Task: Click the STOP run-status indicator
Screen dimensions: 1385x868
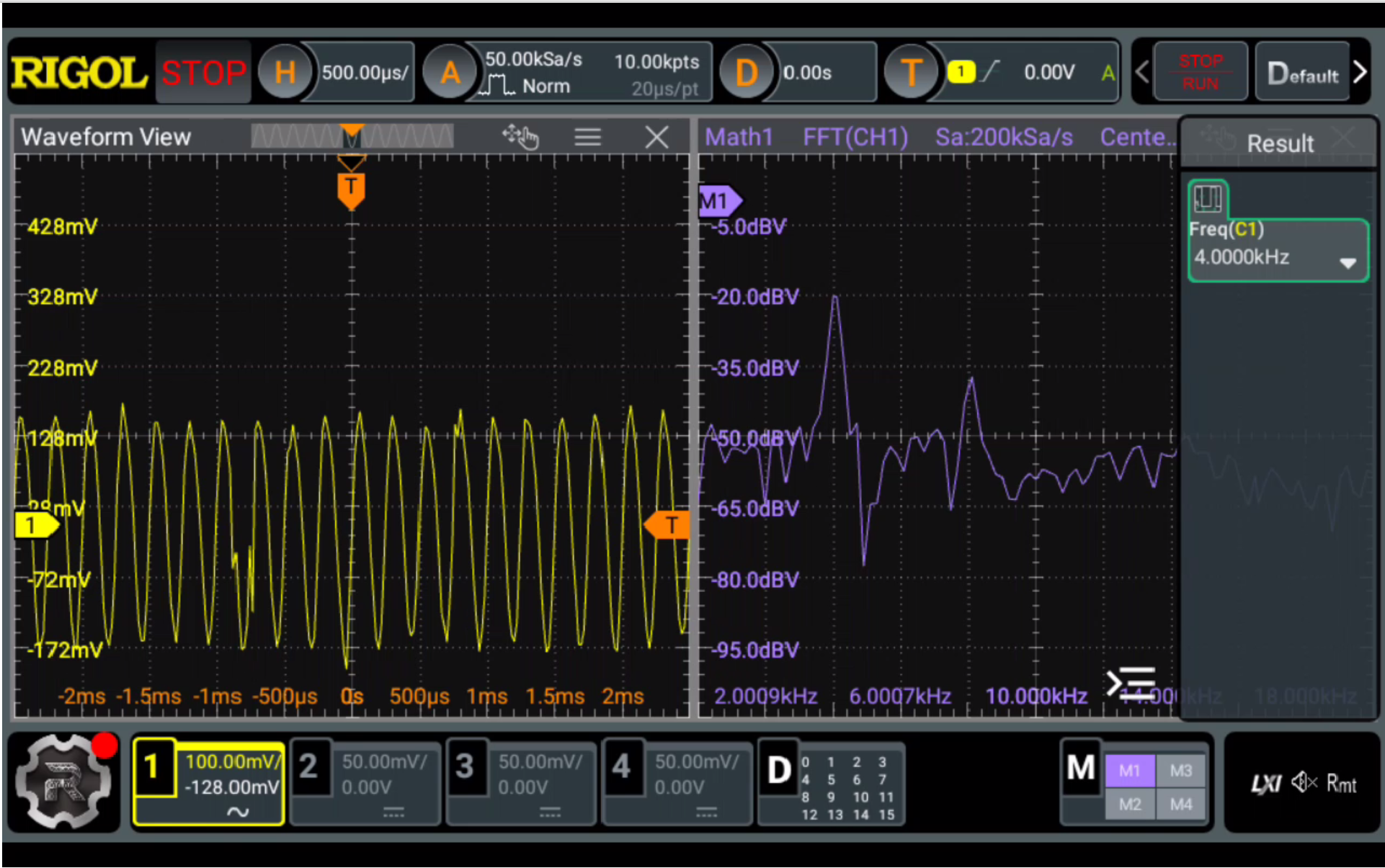Action: (203, 73)
